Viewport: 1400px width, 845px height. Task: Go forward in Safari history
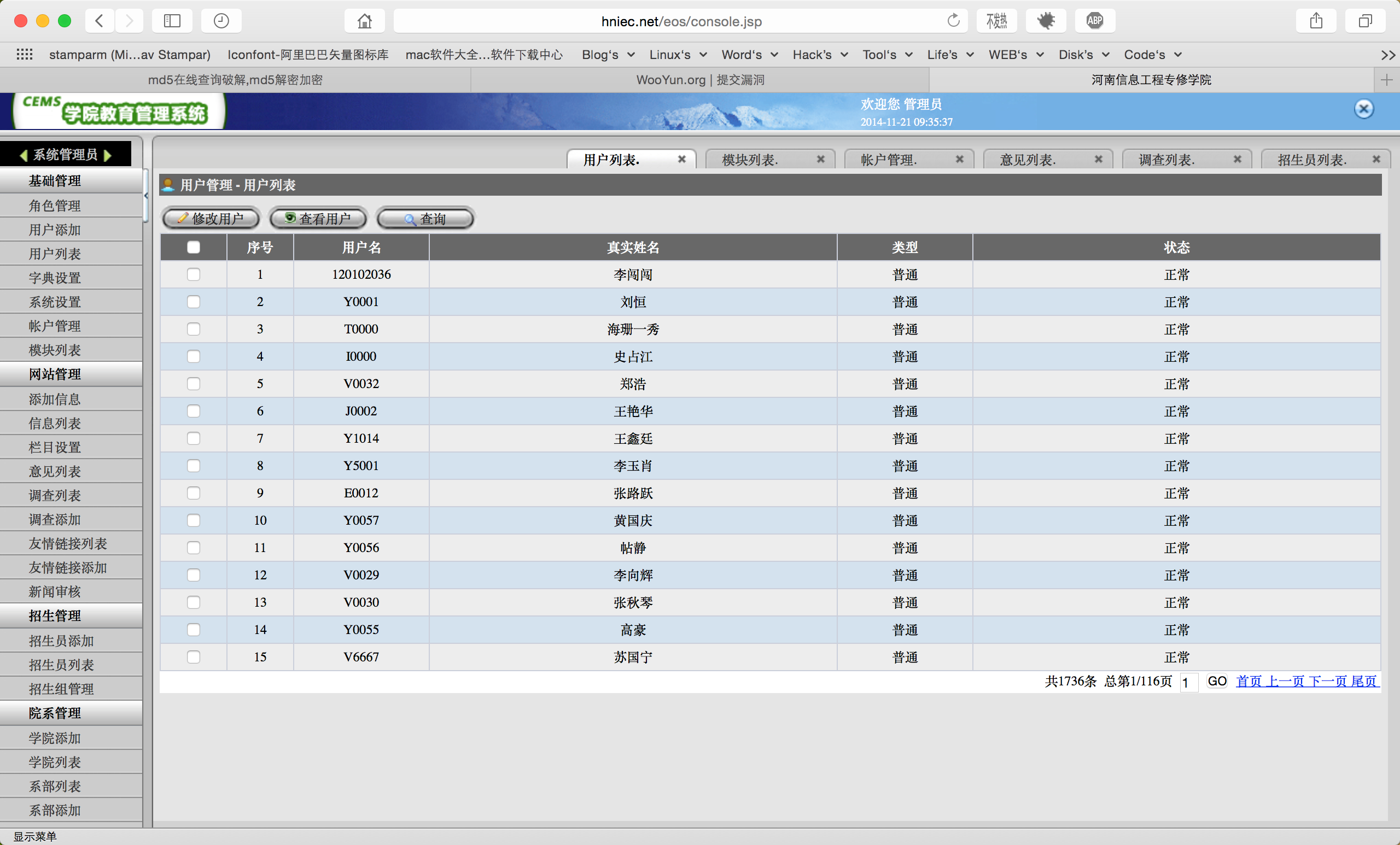pos(129,21)
